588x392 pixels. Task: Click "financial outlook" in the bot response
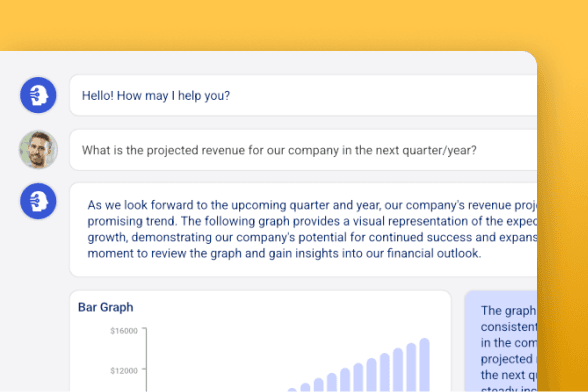[x=432, y=253]
